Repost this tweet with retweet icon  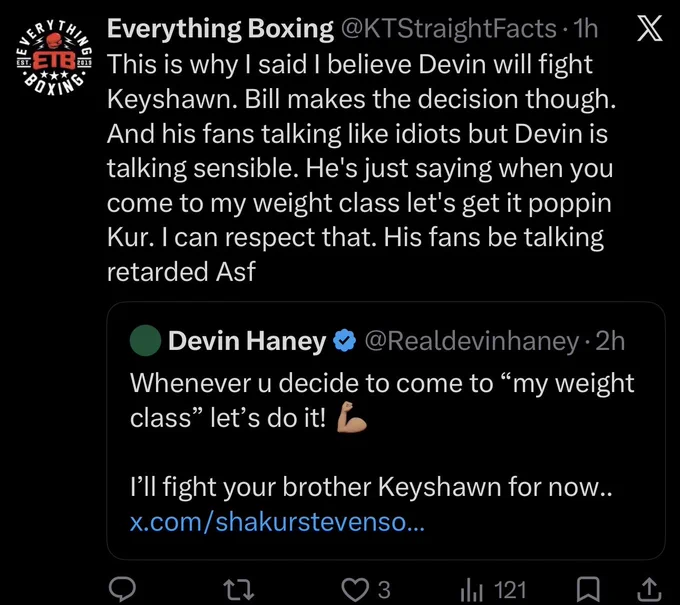point(238,590)
